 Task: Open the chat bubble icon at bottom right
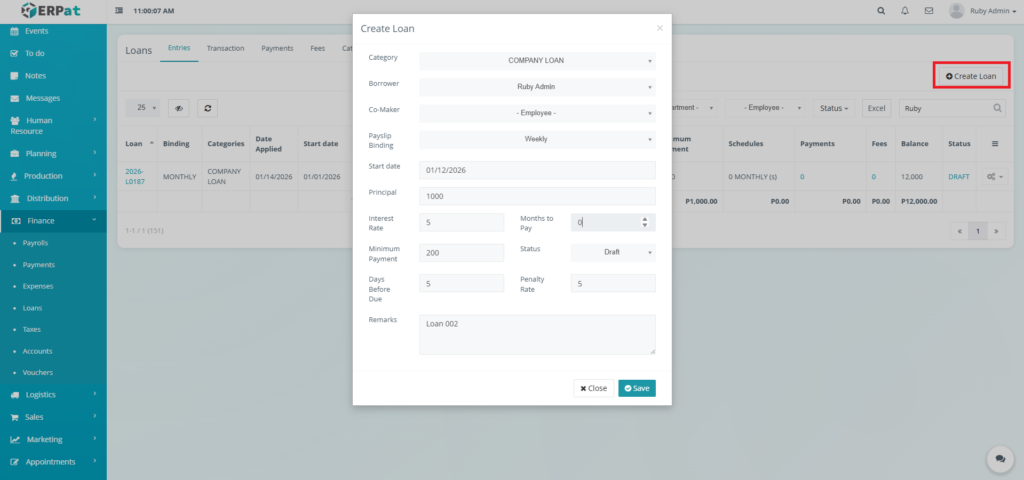[999, 458]
